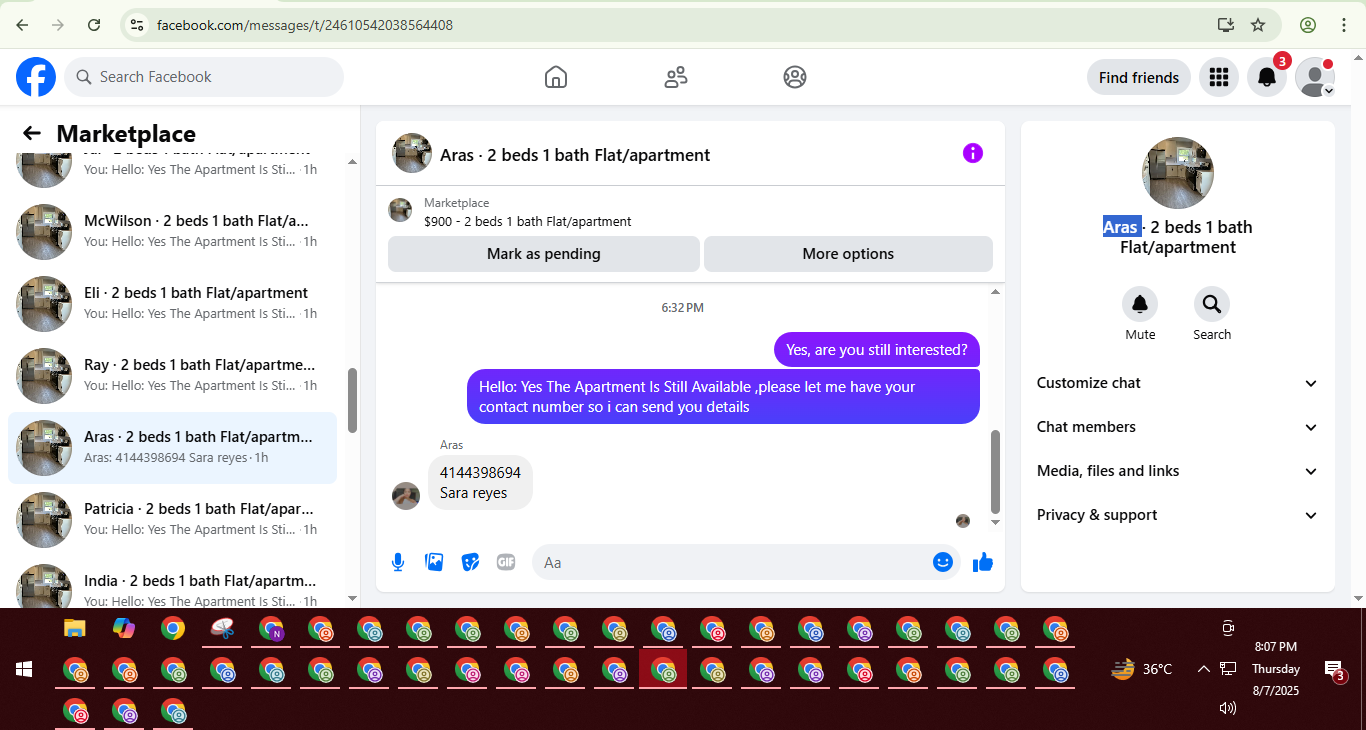The height and width of the screenshot is (730, 1366).
Task: Open the 36°C weather widget
Action: tap(1141, 669)
